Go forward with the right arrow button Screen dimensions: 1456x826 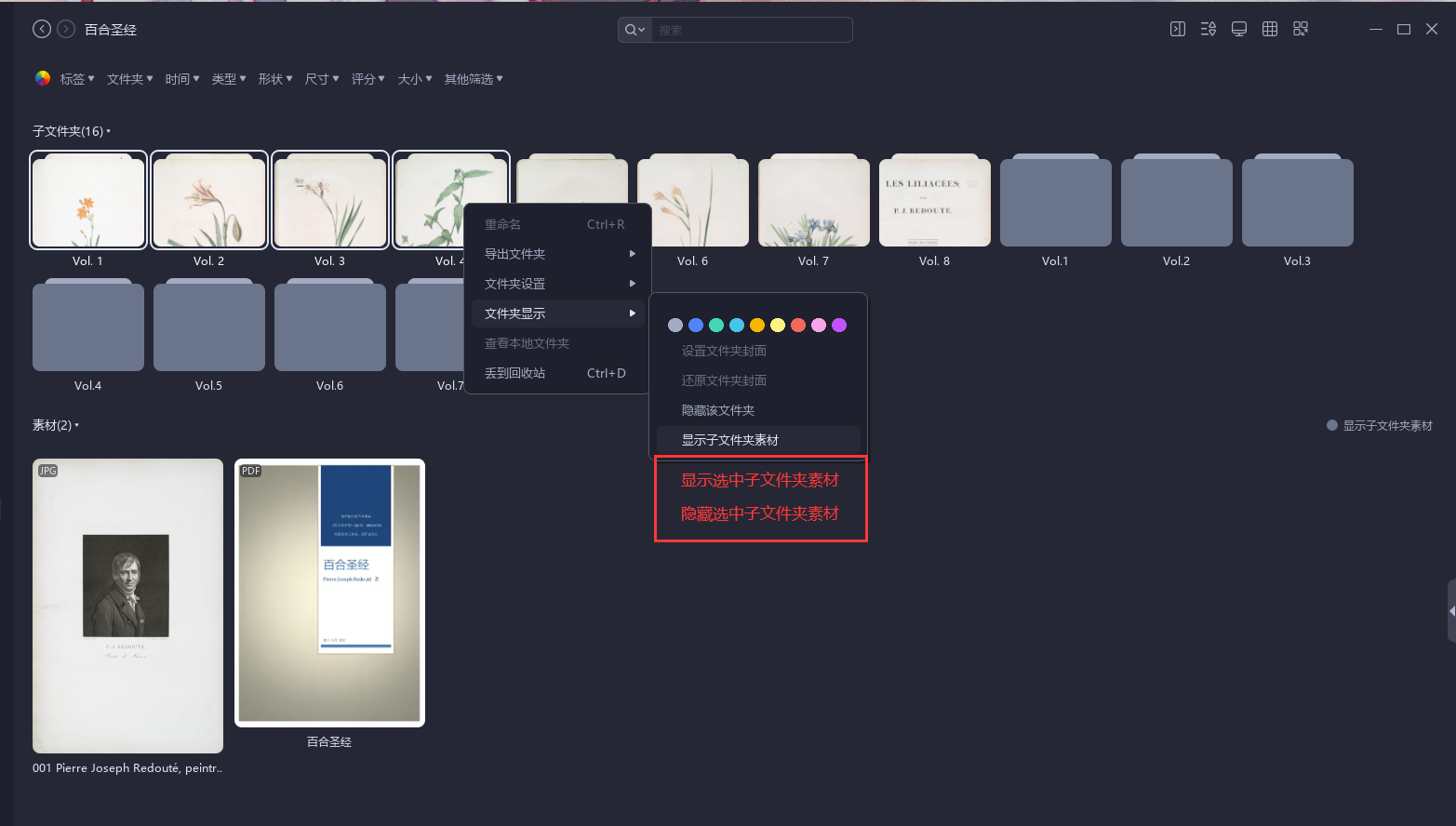pos(66,29)
